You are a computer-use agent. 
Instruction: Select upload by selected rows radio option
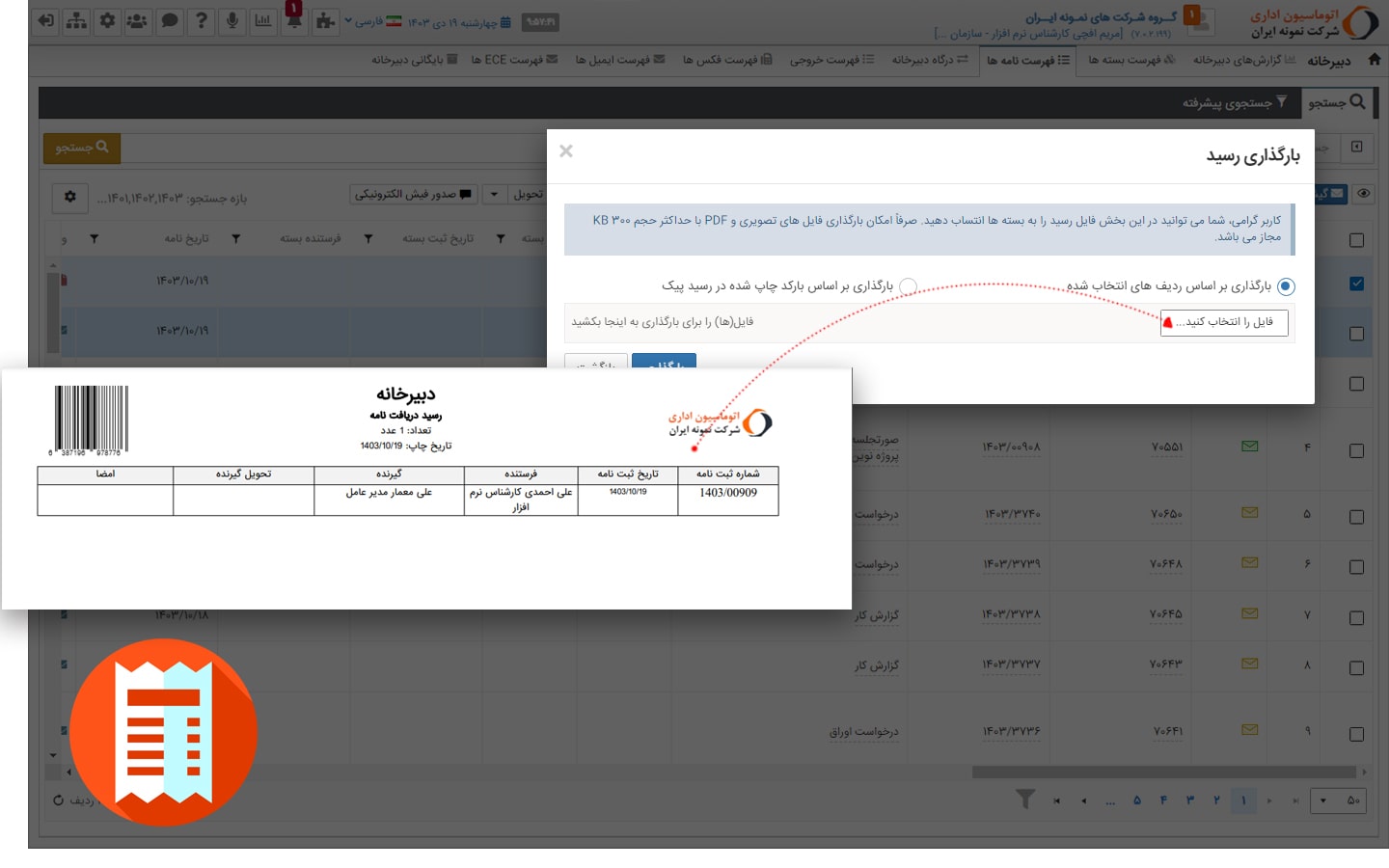click(1286, 286)
